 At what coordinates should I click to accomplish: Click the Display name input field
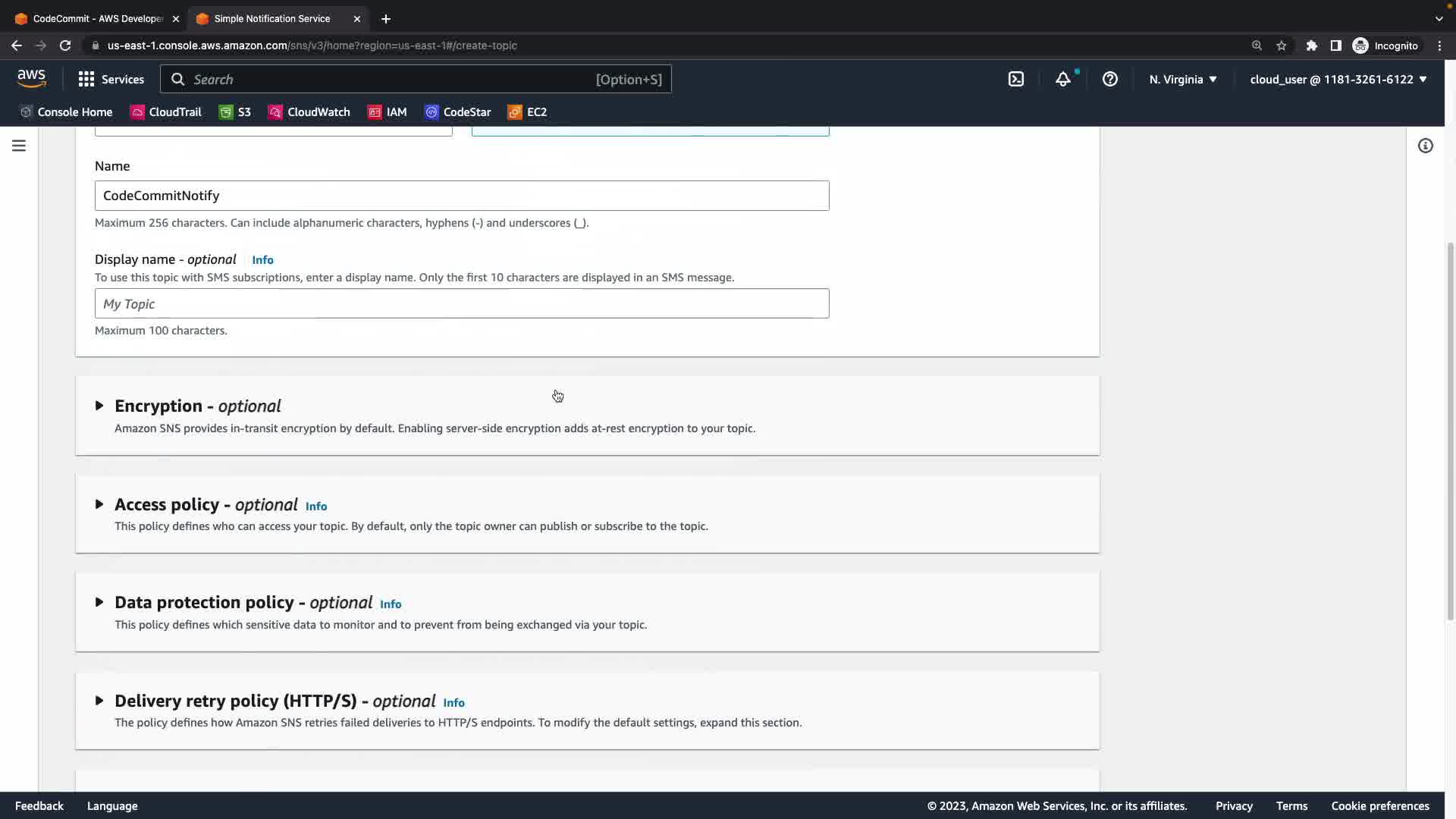tap(462, 303)
